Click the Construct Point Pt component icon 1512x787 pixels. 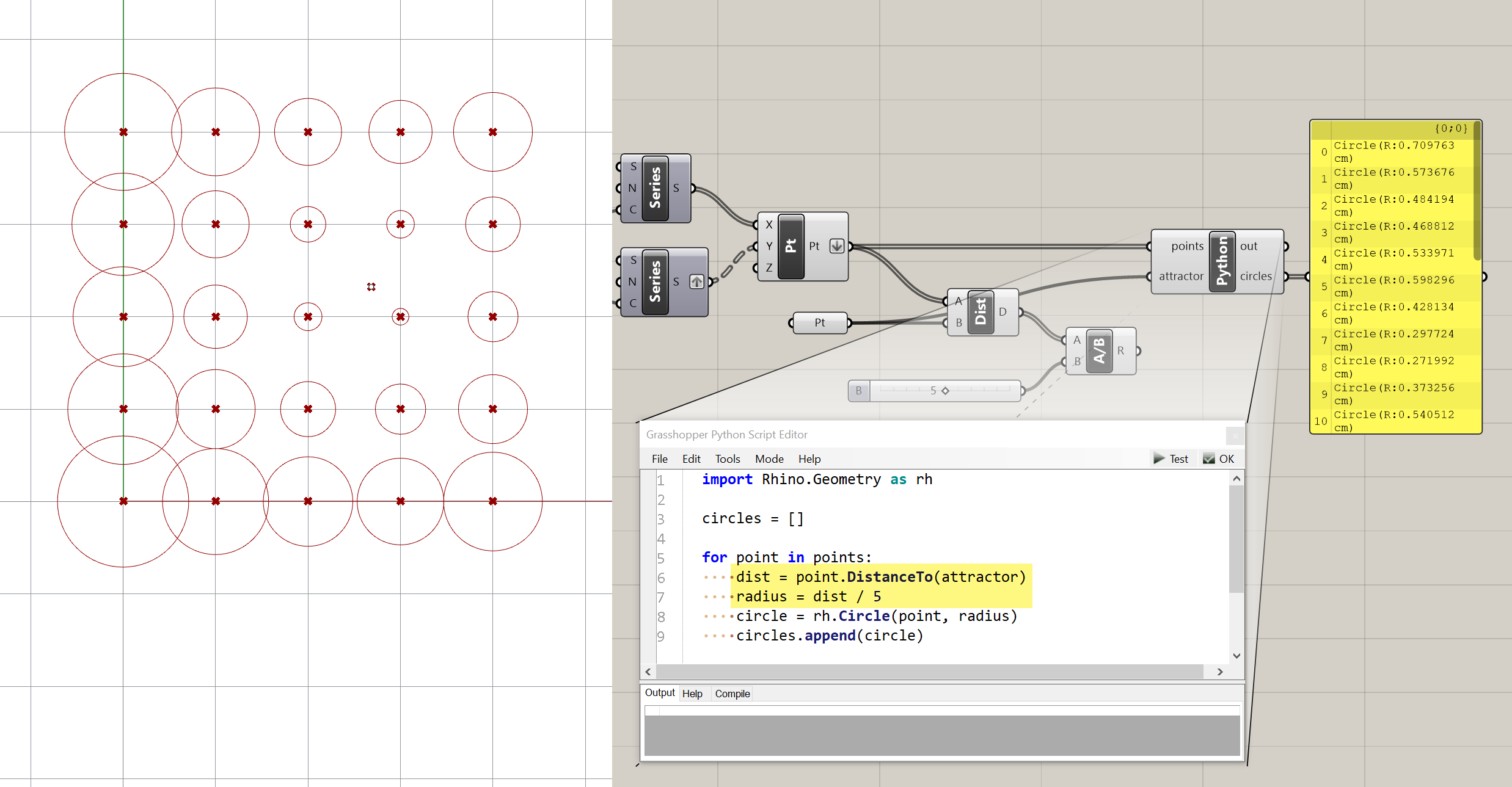point(791,246)
